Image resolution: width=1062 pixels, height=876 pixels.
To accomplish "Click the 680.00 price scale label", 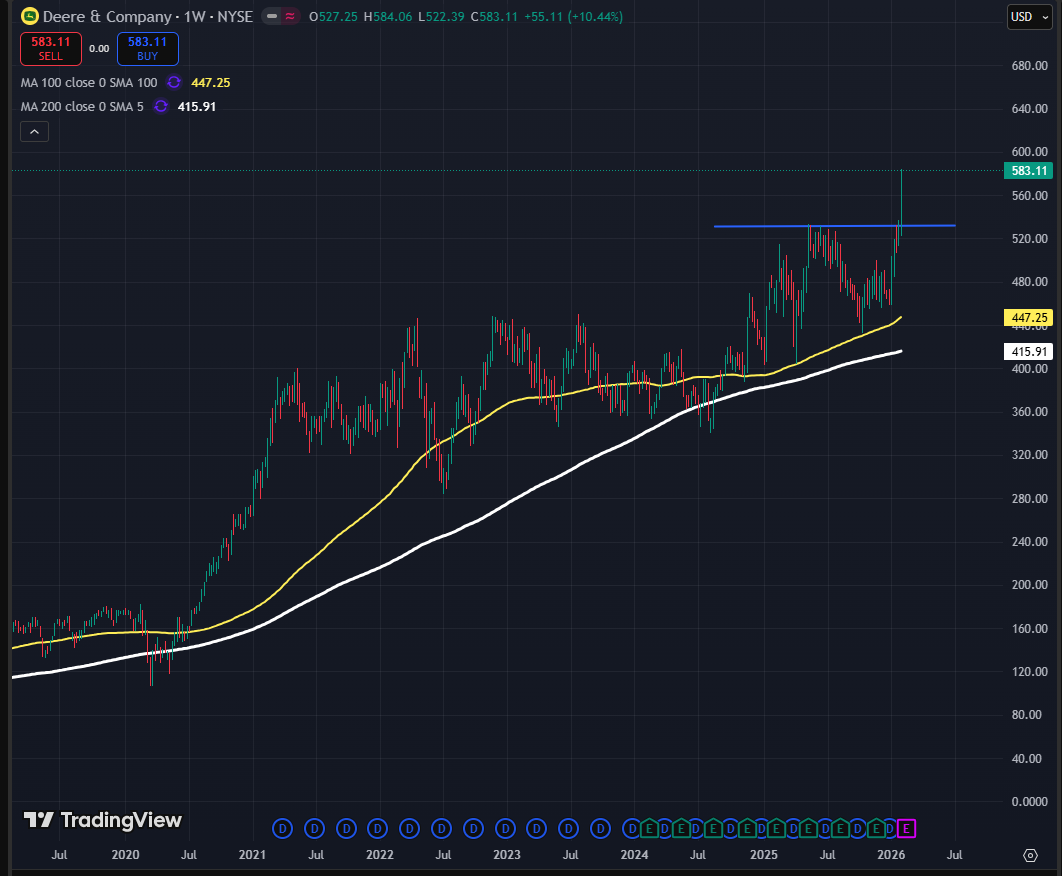I will pyautogui.click(x=1029, y=66).
